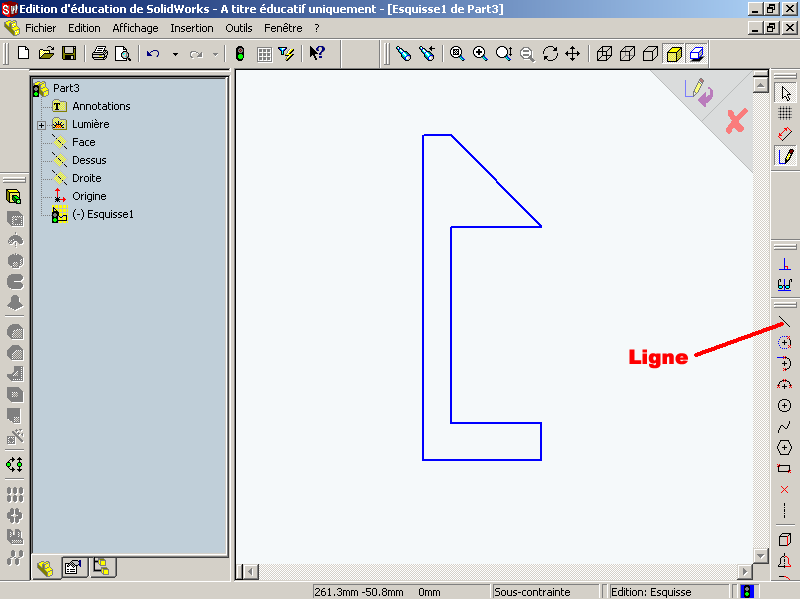This screenshot has height=600, width=800.
Task: Open the Undo history dropdown arrow
Action: coord(175,54)
